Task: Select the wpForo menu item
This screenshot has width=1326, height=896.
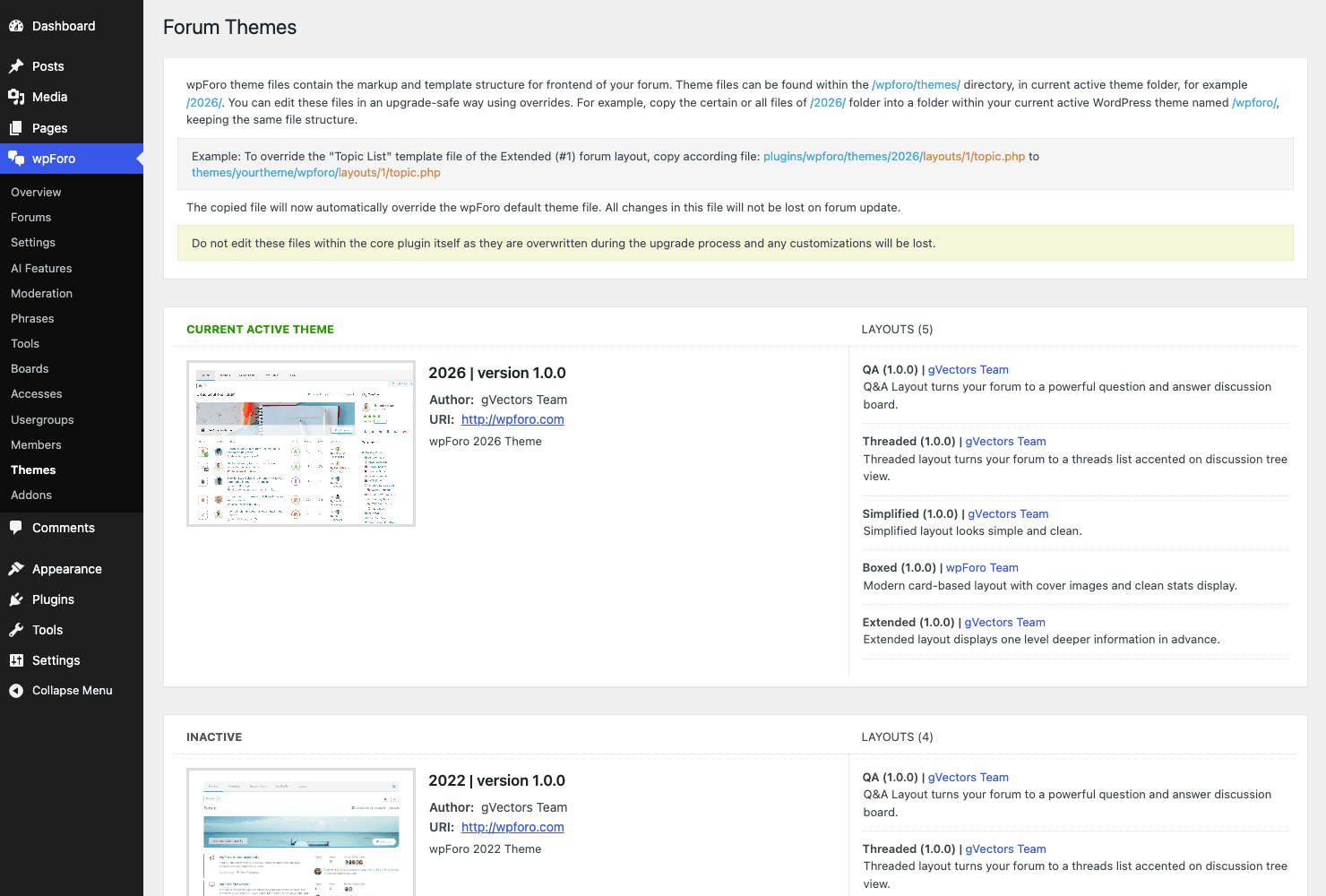Action: pyautogui.click(x=72, y=159)
